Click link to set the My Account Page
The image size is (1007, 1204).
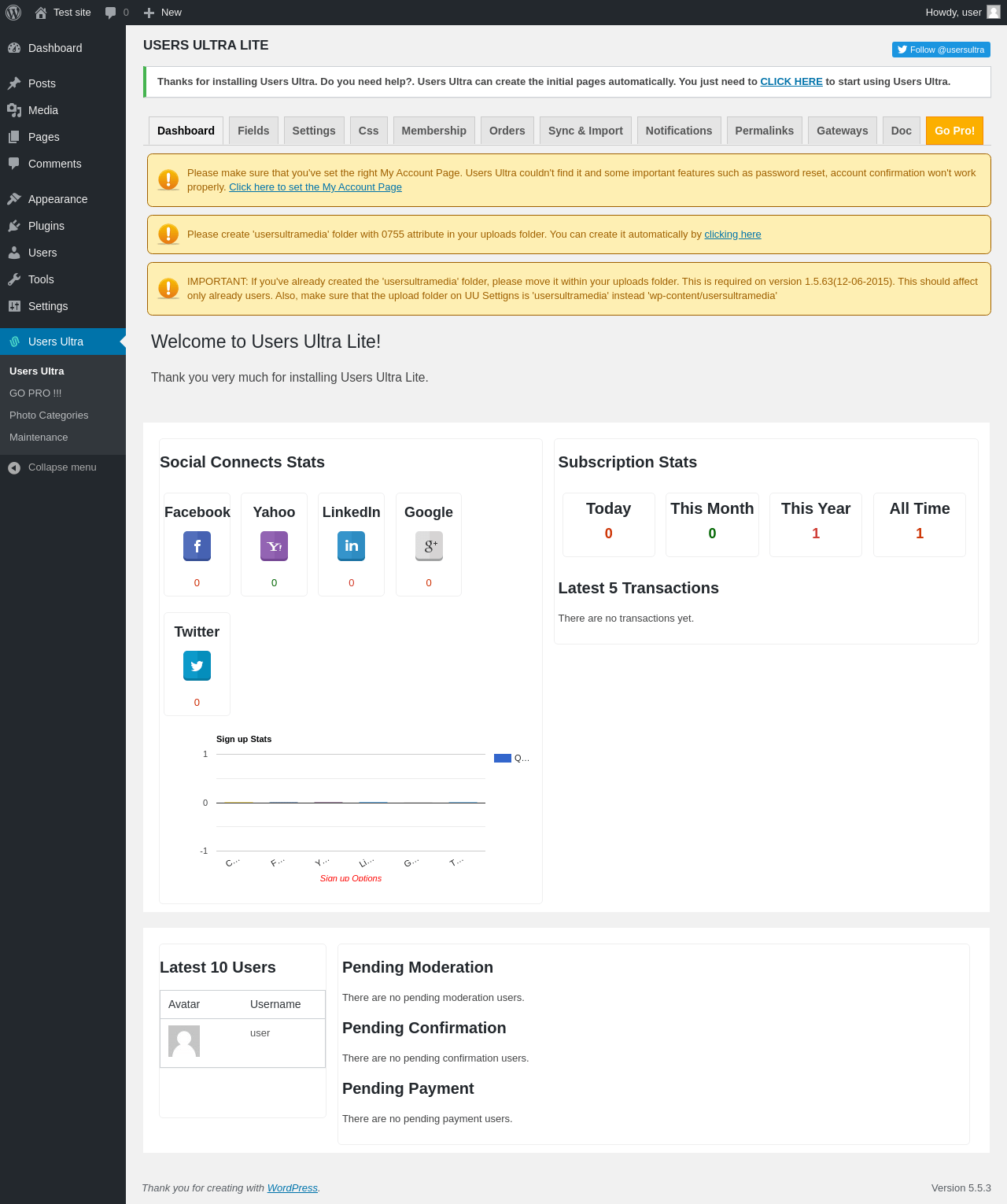click(x=315, y=187)
